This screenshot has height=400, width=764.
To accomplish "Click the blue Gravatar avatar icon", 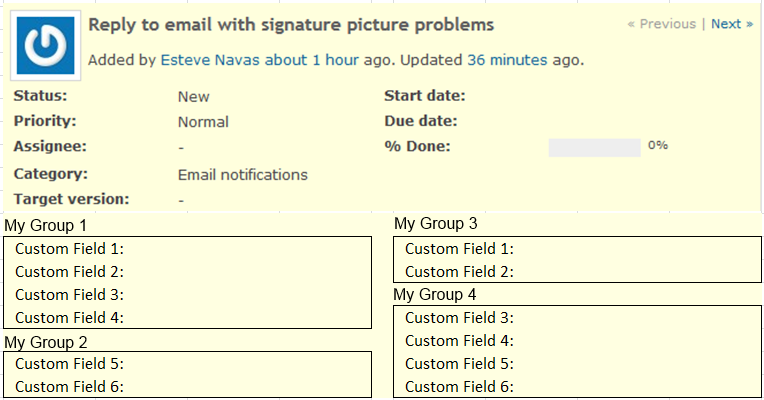I will pos(46,45).
